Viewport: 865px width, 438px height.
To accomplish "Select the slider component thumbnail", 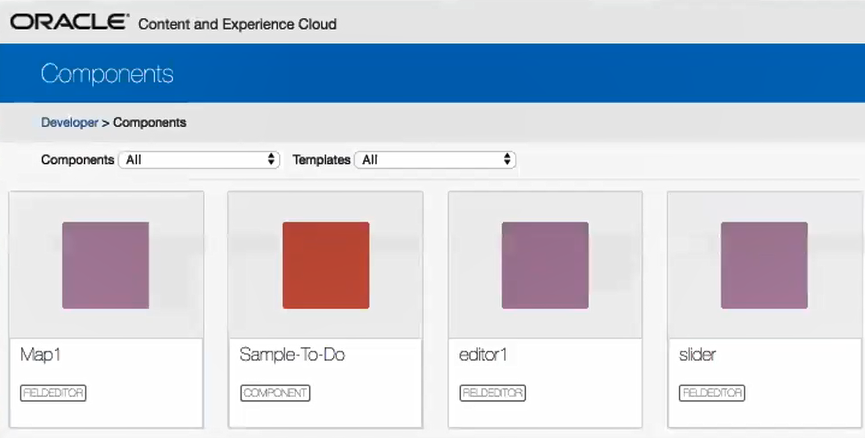I will 764,265.
